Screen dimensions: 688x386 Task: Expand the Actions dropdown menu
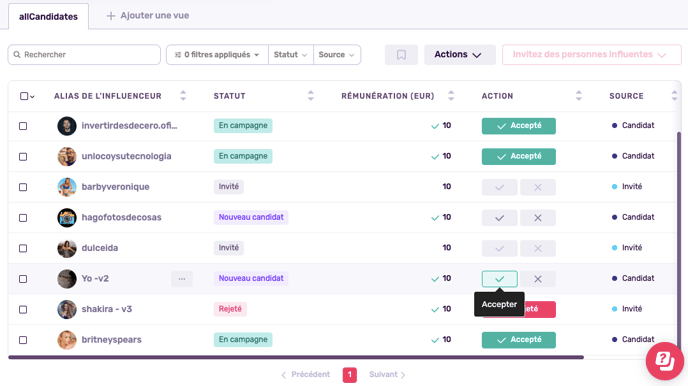(459, 55)
